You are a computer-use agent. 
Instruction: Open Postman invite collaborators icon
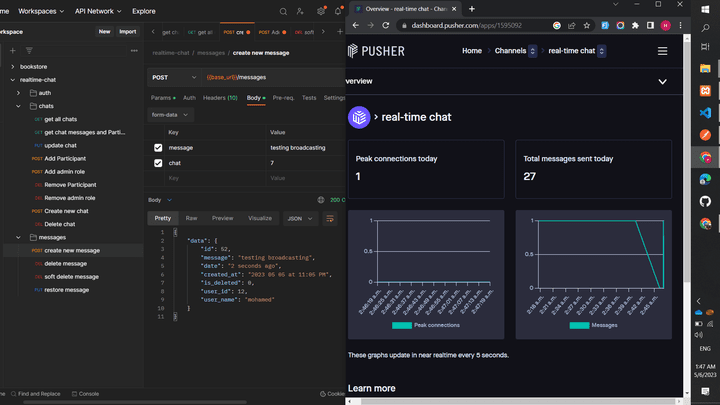300,11
